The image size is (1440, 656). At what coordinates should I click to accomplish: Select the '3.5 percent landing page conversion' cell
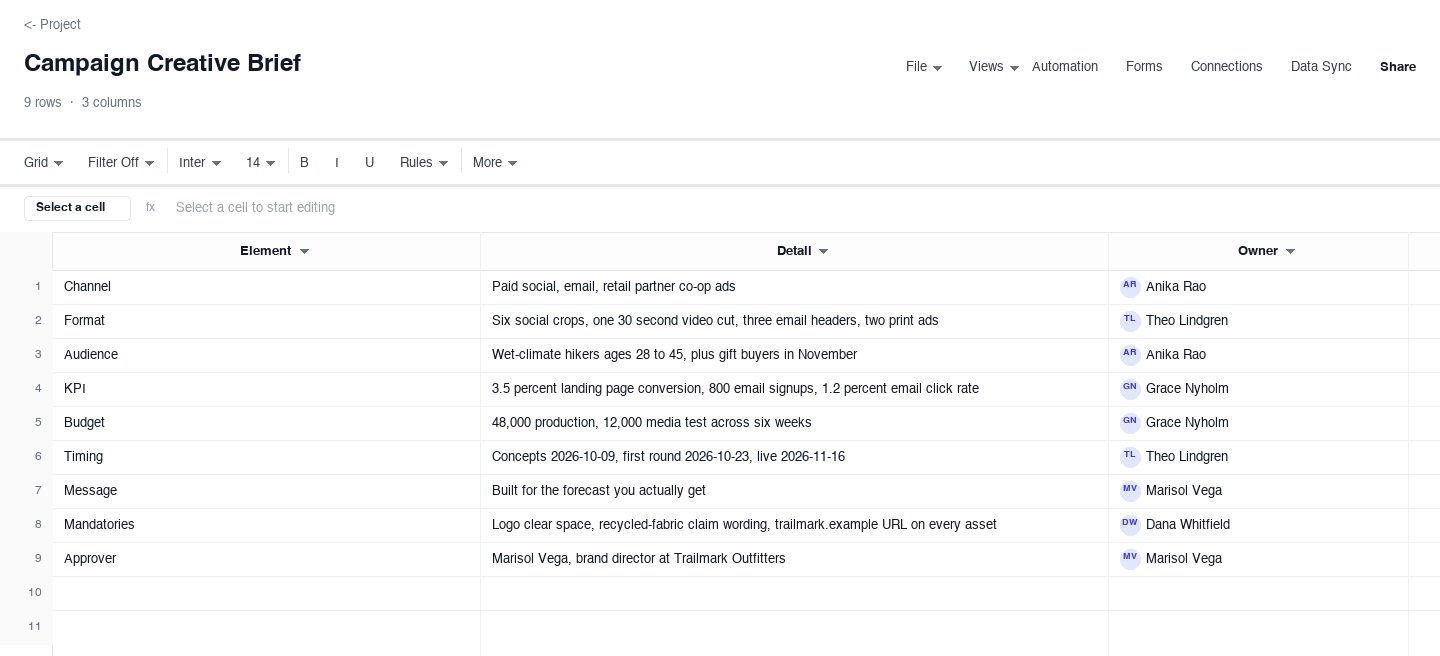coord(794,389)
